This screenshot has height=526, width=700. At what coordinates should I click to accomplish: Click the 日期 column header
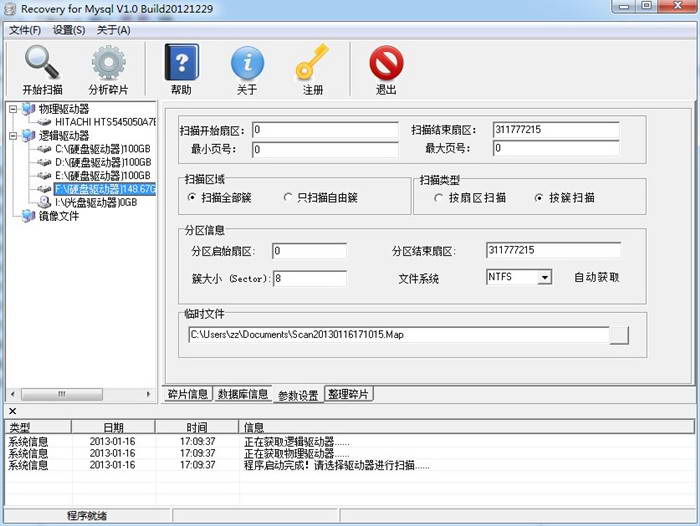113,427
